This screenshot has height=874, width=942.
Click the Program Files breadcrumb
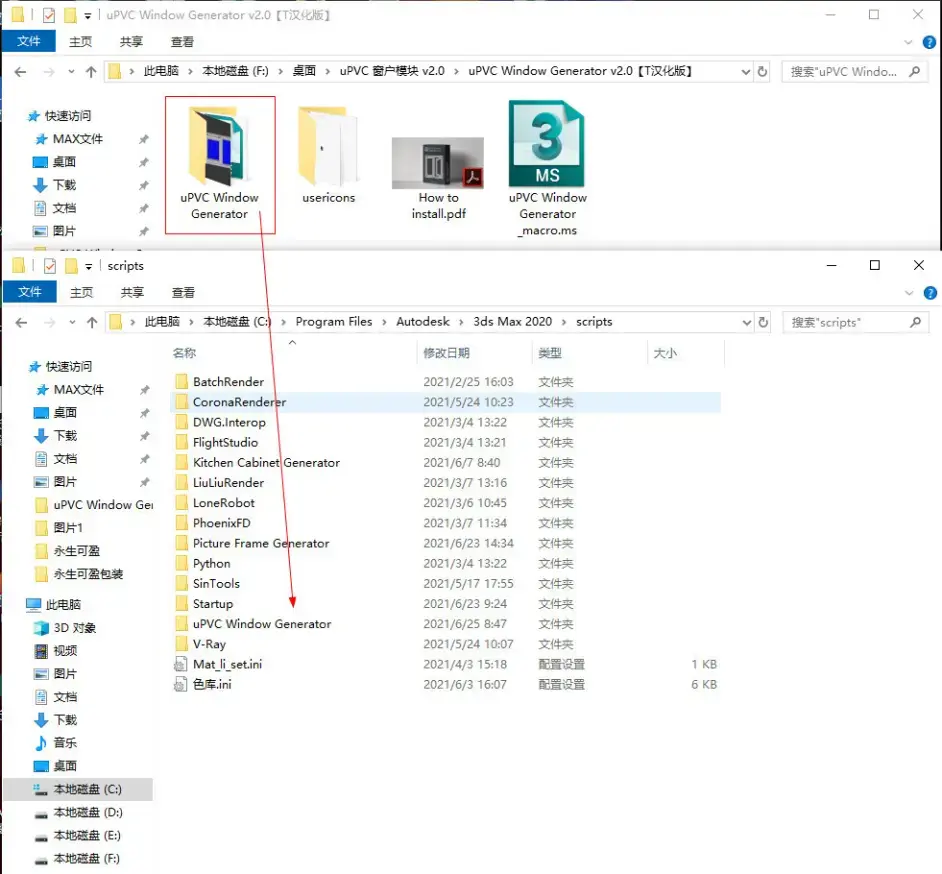pyautogui.click(x=334, y=322)
